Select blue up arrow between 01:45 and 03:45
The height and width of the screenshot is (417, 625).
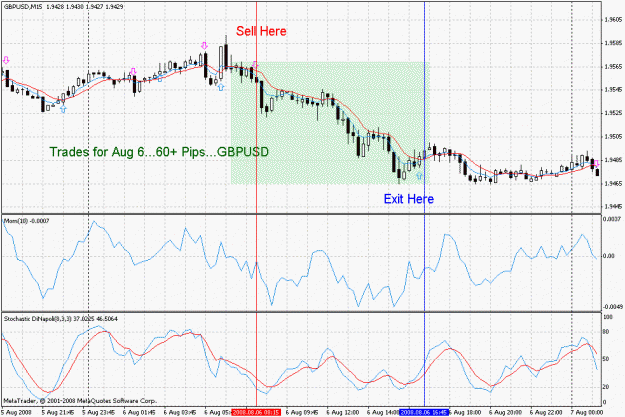[x=160, y=78]
